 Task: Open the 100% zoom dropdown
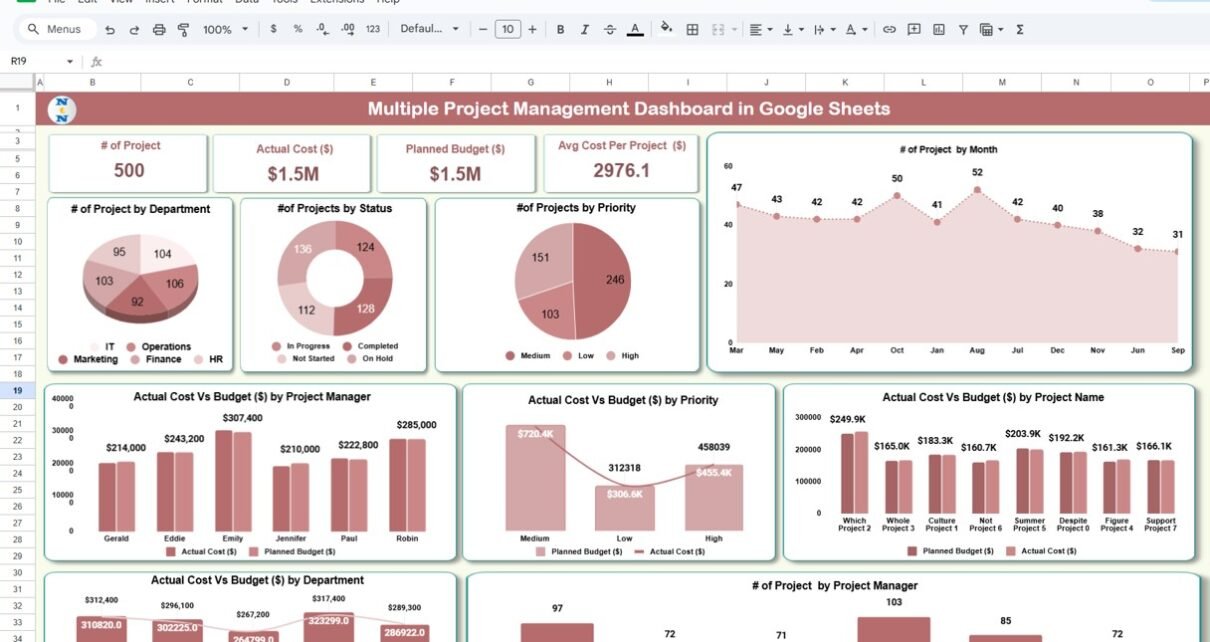225,30
